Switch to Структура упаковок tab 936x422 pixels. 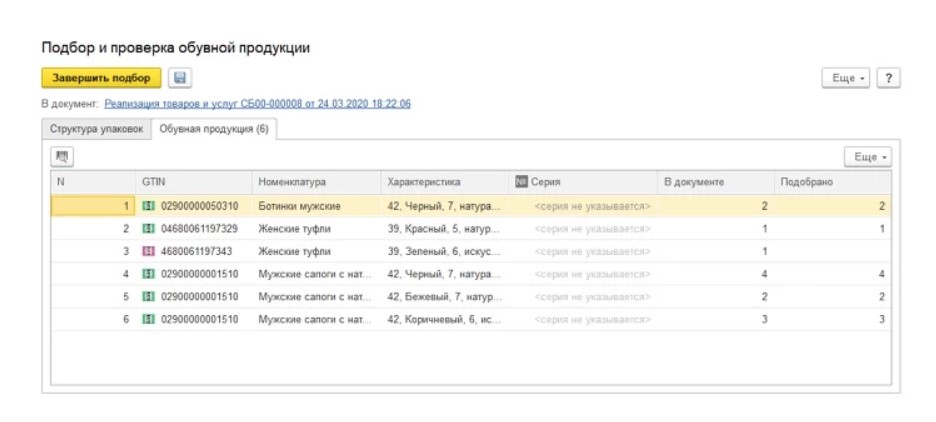[97, 130]
